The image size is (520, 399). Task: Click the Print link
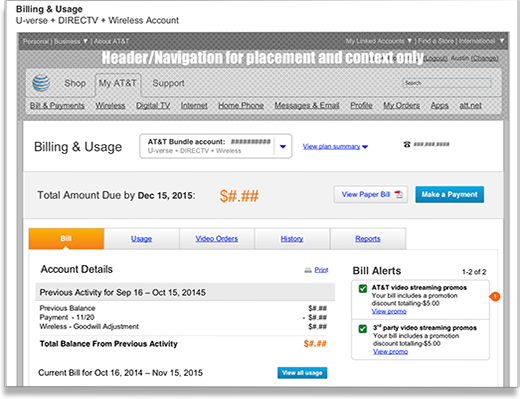pos(321,270)
